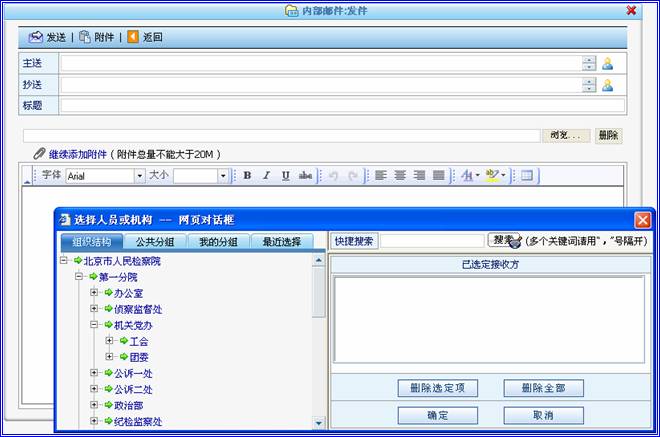
Task: Click the 返回 back arrow icon
Action: (x=133, y=37)
